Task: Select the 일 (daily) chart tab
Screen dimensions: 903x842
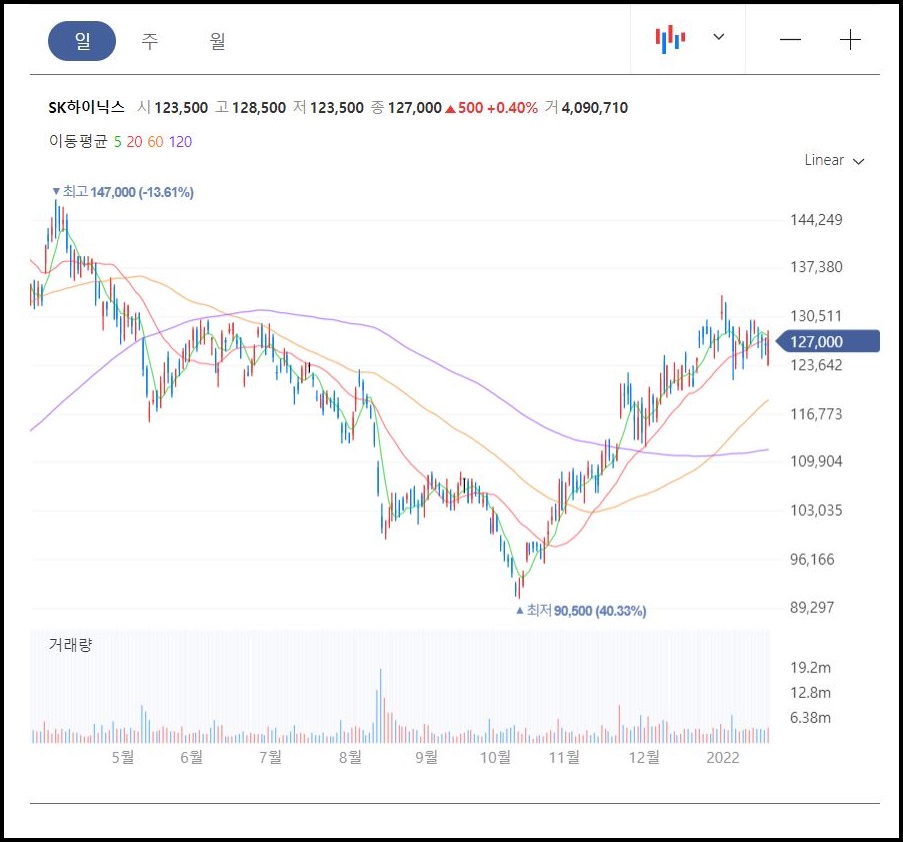Action: pos(82,41)
